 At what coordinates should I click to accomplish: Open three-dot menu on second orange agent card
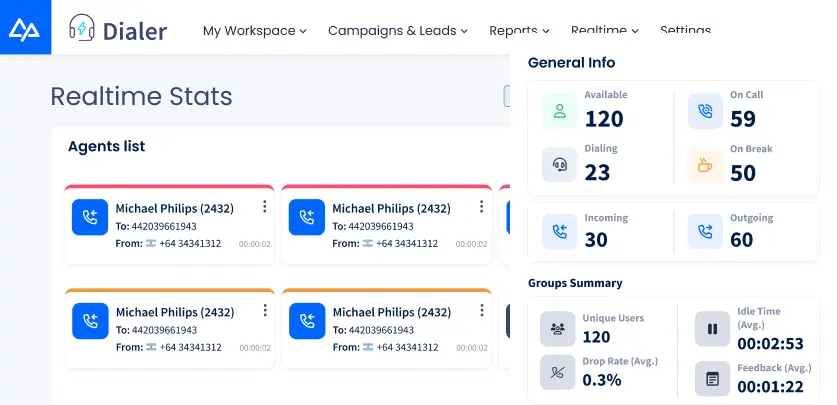tap(481, 311)
